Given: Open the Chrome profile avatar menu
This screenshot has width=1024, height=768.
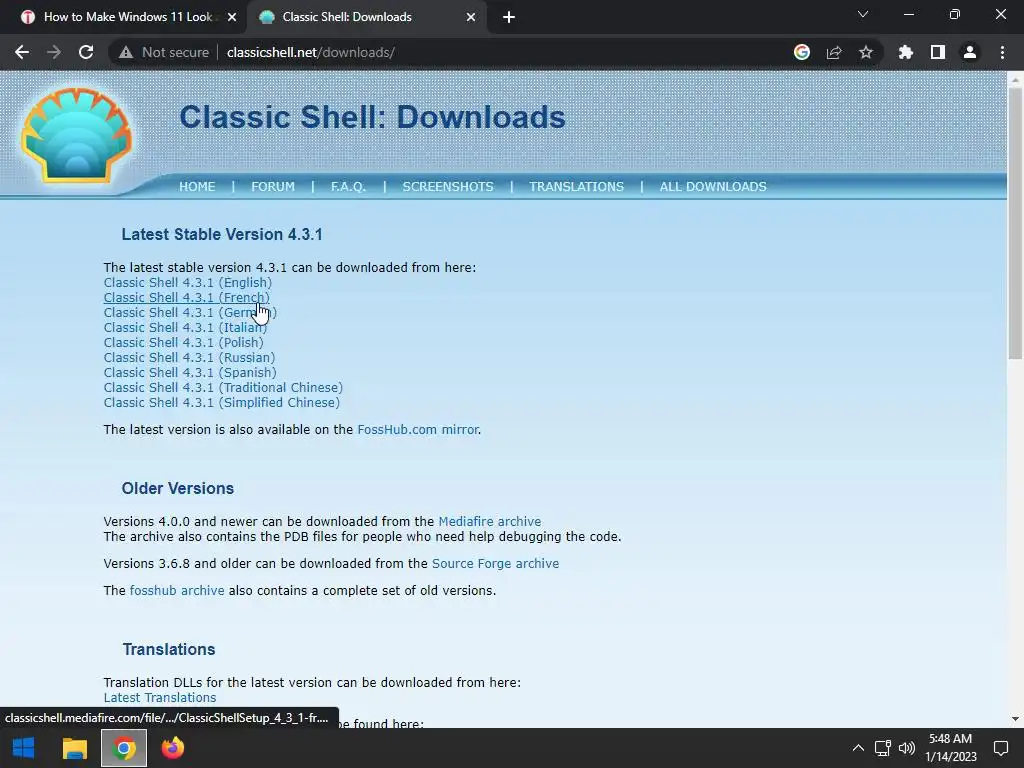Looking at the screenshot, I should click(970, 52).
